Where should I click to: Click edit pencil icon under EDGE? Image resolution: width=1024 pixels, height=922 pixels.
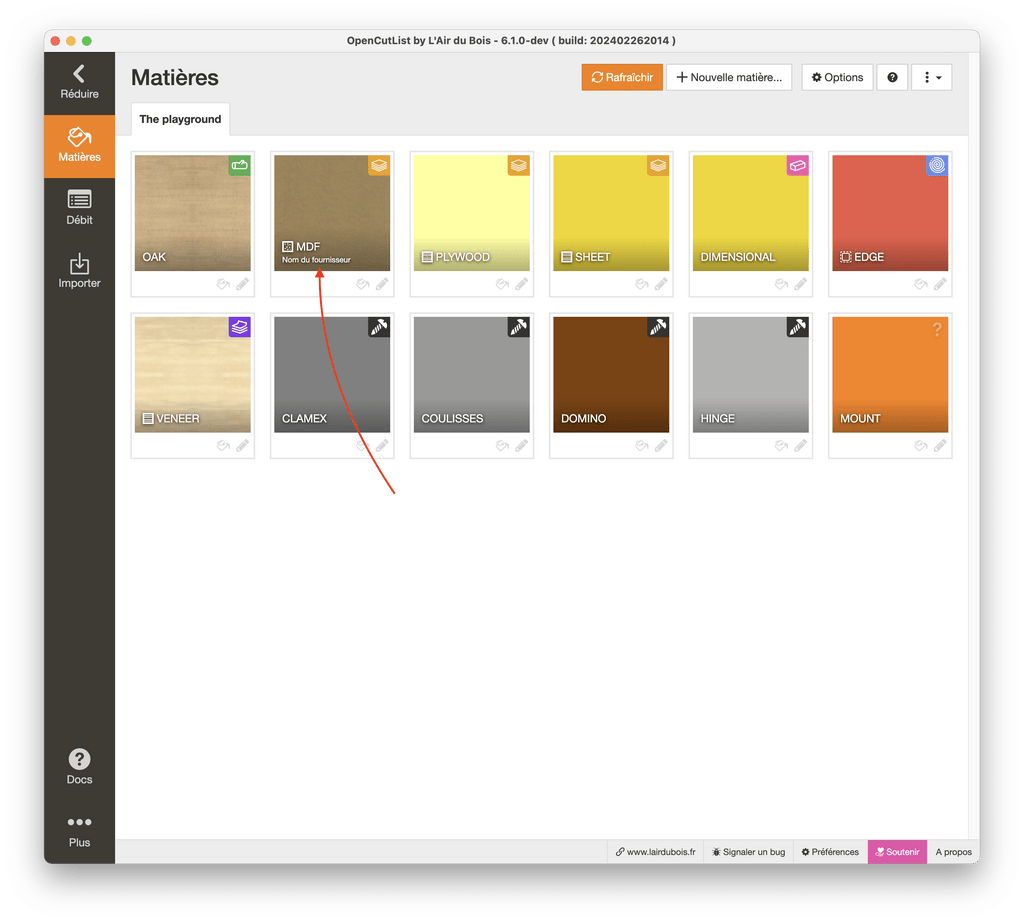click(x=940, y=284)
